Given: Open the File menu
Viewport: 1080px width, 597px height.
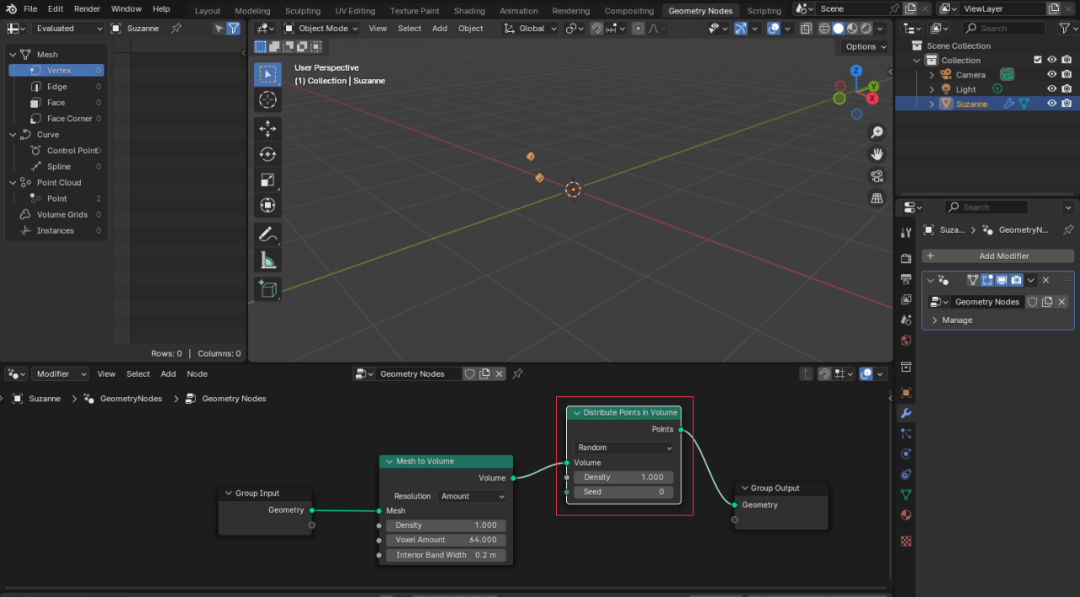Looking at the screenshot, I should (x=30, y=9).
